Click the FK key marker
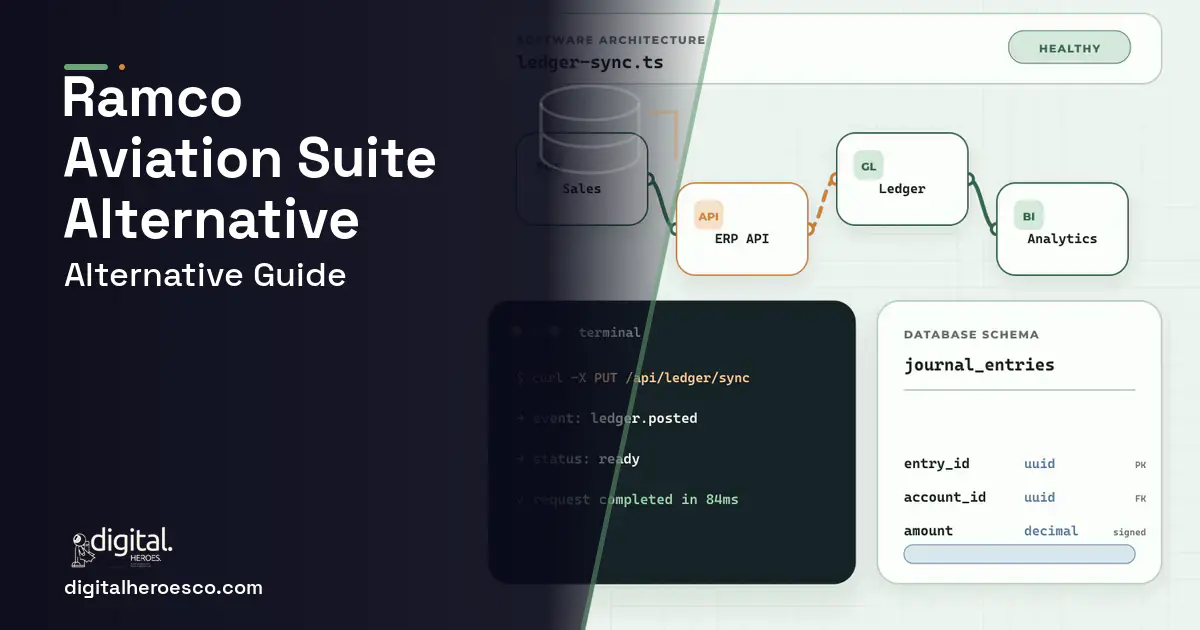This screenshot has height=630, width=1200. pos(1141,498)
